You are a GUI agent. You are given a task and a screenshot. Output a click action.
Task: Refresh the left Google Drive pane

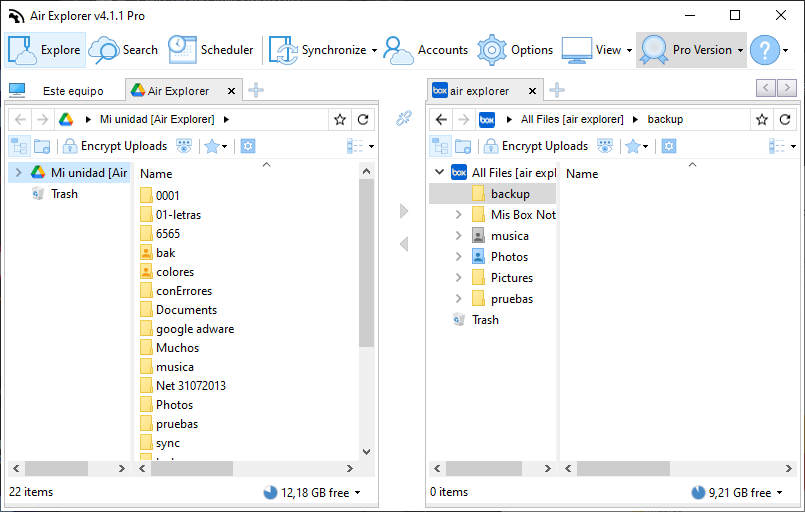point(363,120)
